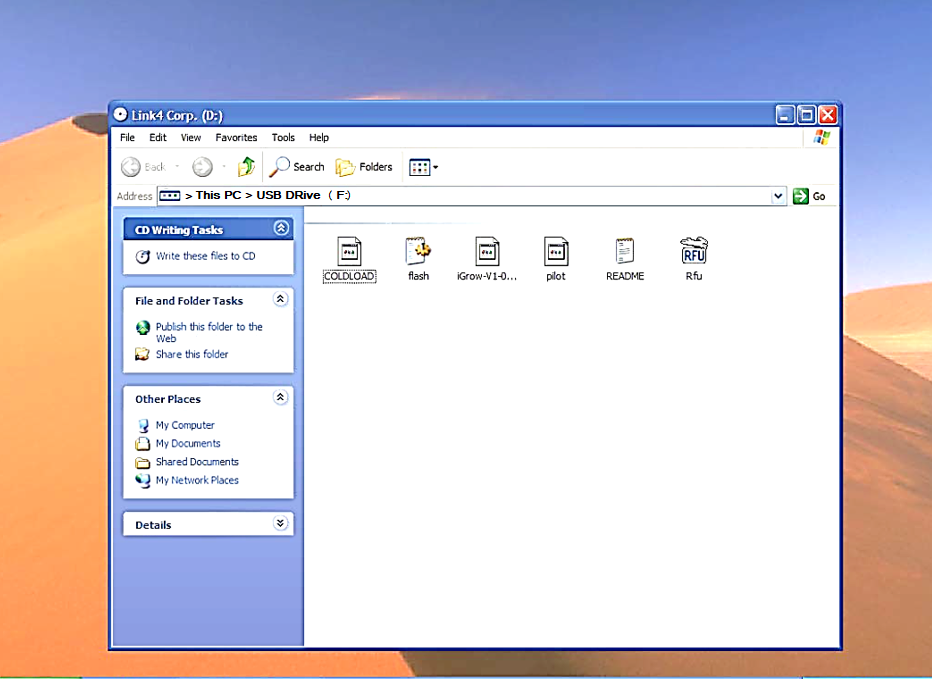
Task: Select the flash file icon
Action: 418,252
